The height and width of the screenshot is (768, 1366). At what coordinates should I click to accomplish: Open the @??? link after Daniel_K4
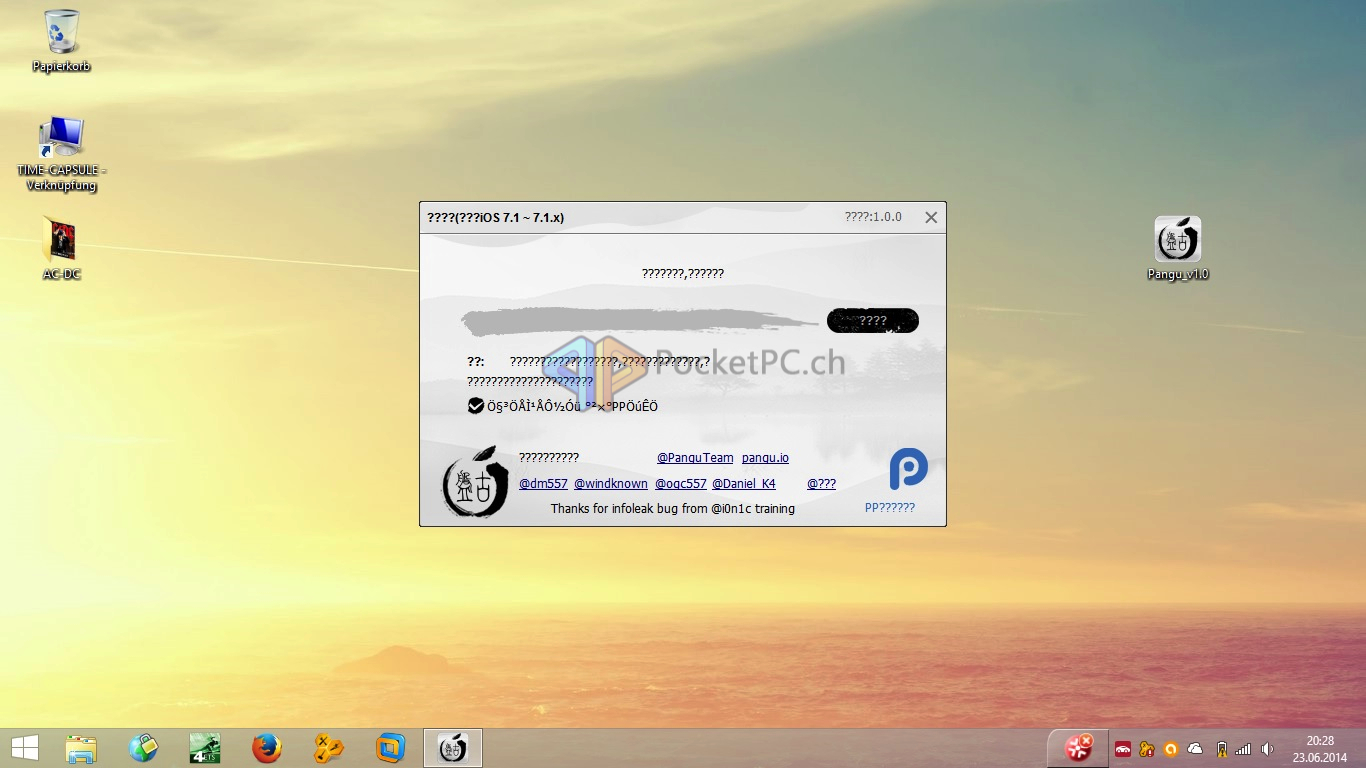pos(821,484)
